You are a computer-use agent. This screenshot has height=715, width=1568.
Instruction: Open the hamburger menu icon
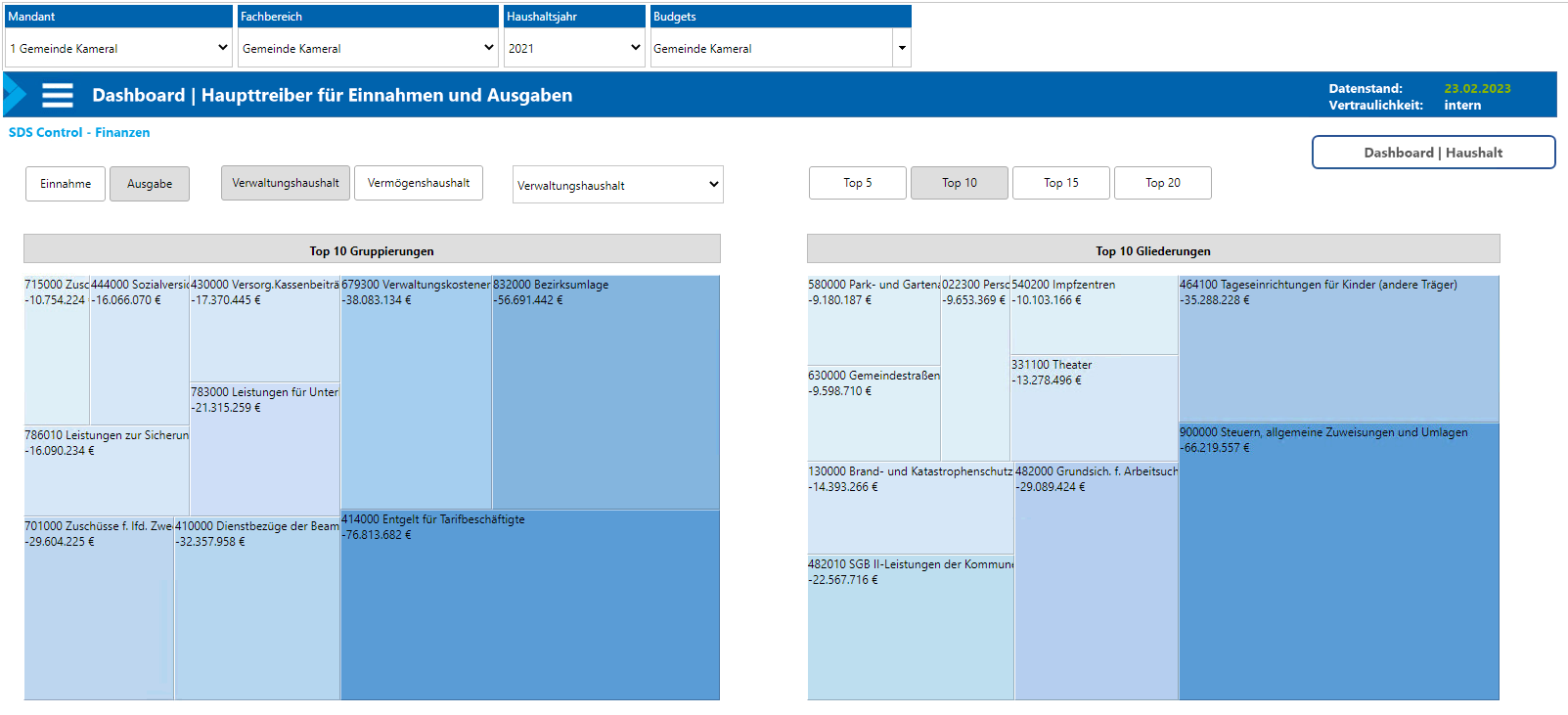click(57, 95)
